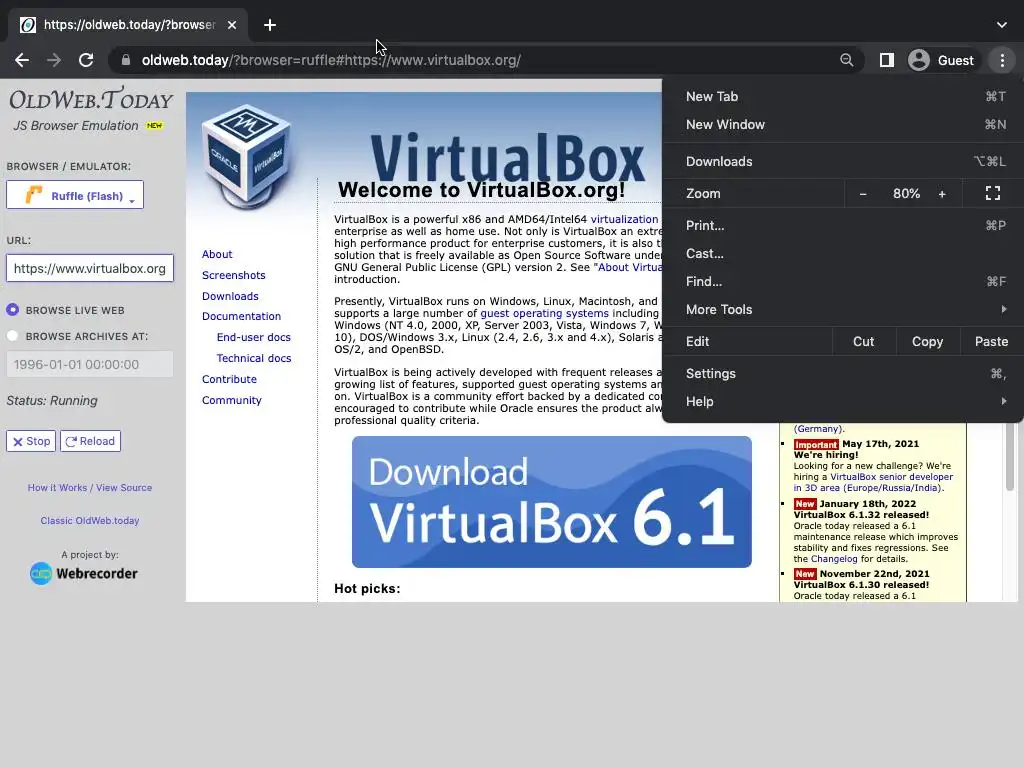Click VirtualBox senior developer link

(x=891, y=477)
